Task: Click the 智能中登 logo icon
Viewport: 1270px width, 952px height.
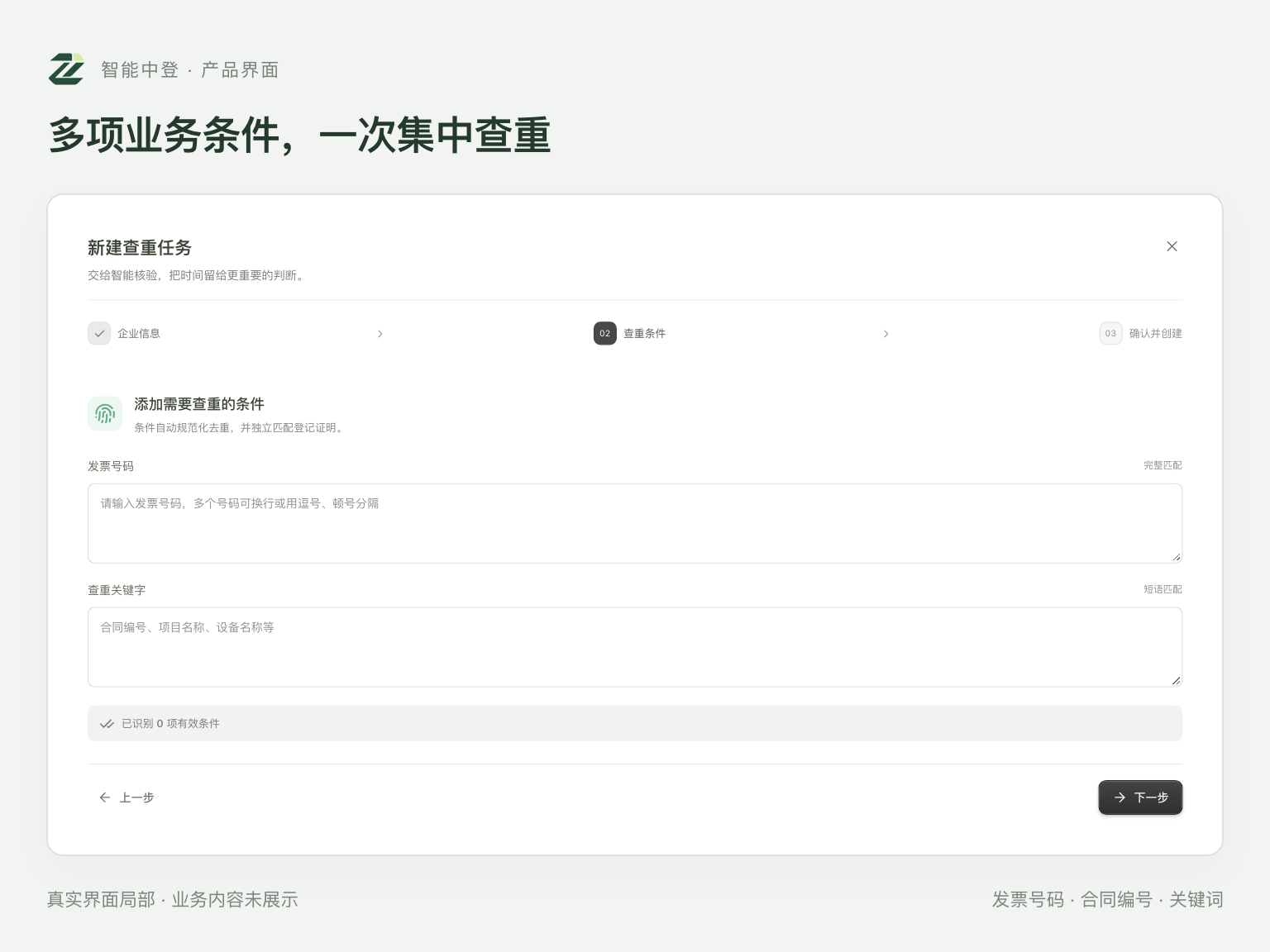Action: [x=66, y=69]
